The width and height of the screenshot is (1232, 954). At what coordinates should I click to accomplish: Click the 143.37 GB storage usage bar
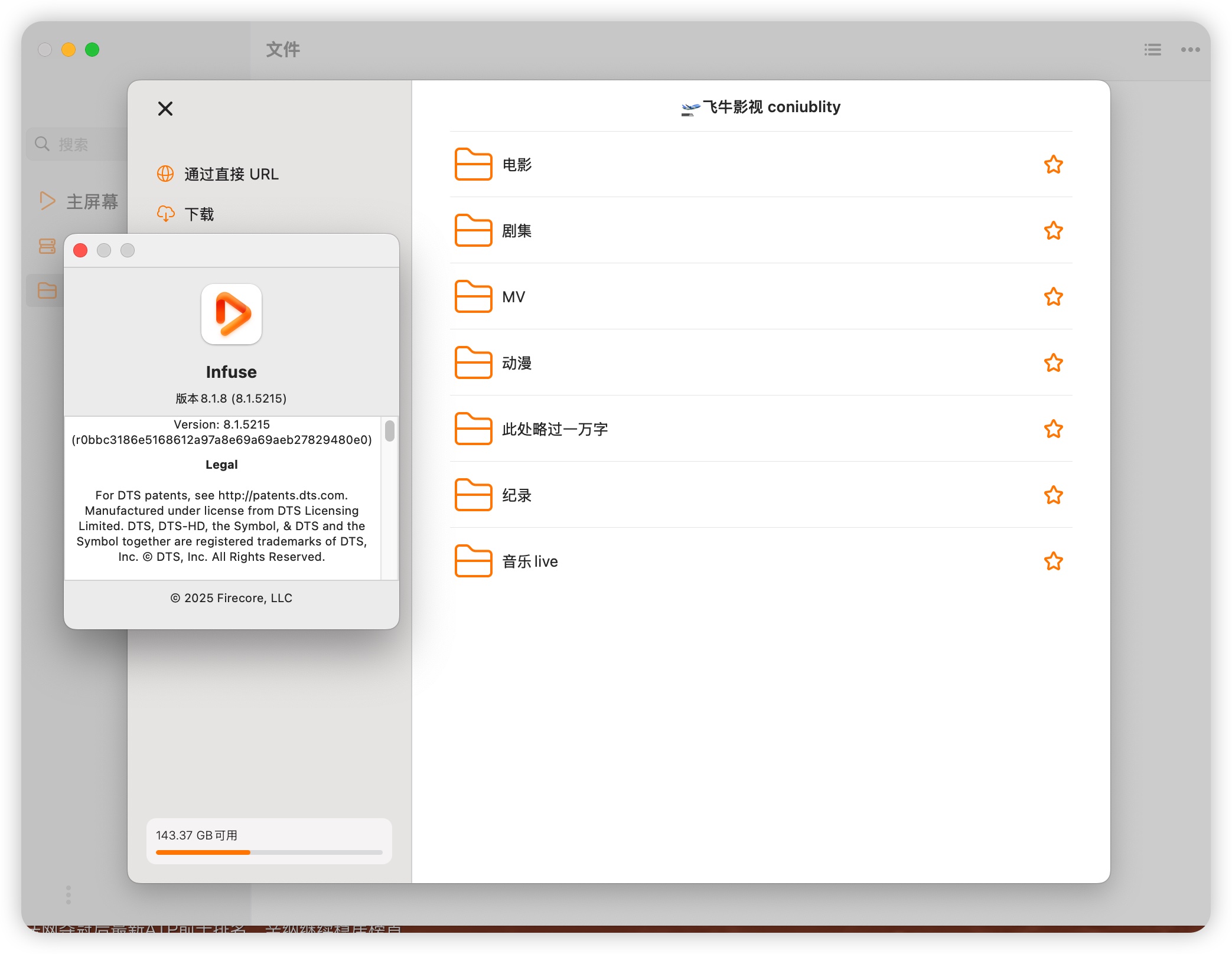tap(269, 852)
